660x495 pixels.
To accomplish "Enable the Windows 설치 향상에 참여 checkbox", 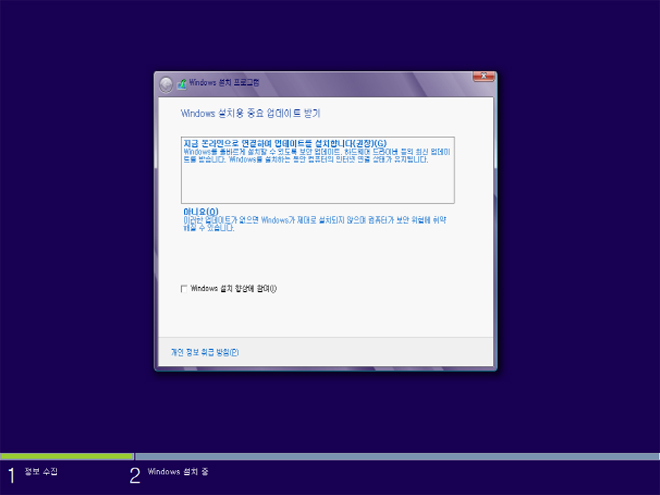I will point(184,289).
